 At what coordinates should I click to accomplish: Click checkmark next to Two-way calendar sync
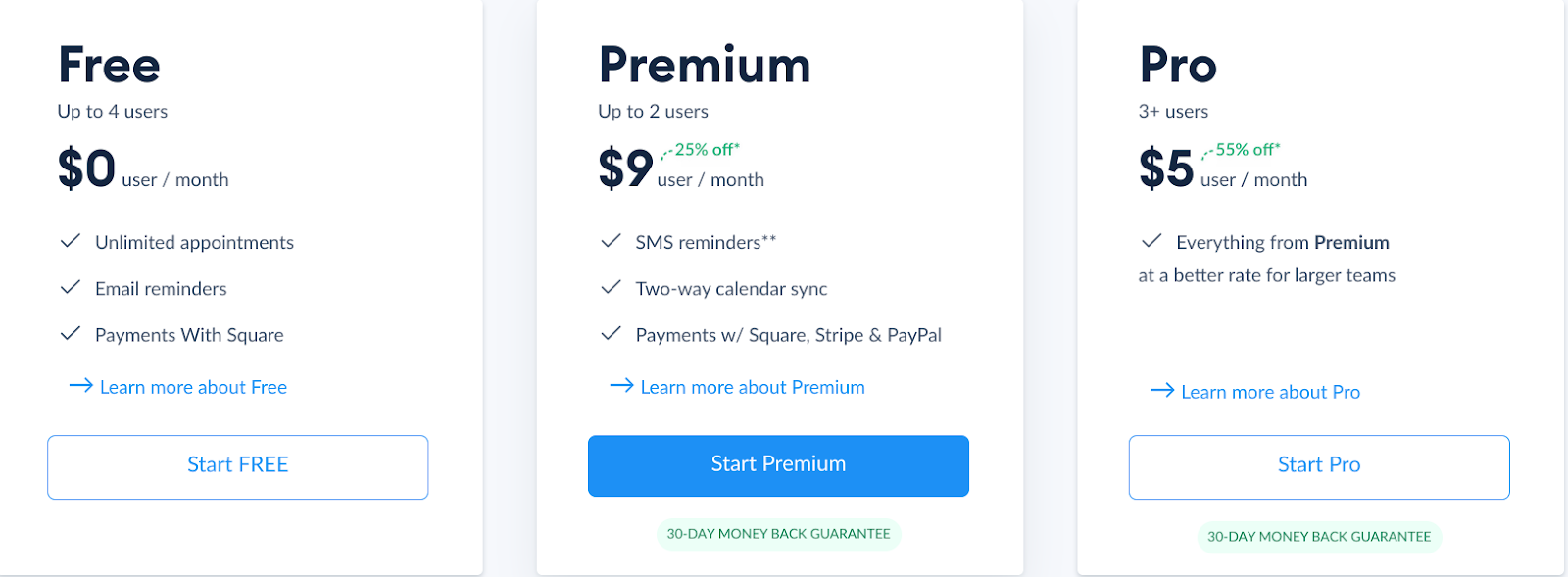pos(612,286)
